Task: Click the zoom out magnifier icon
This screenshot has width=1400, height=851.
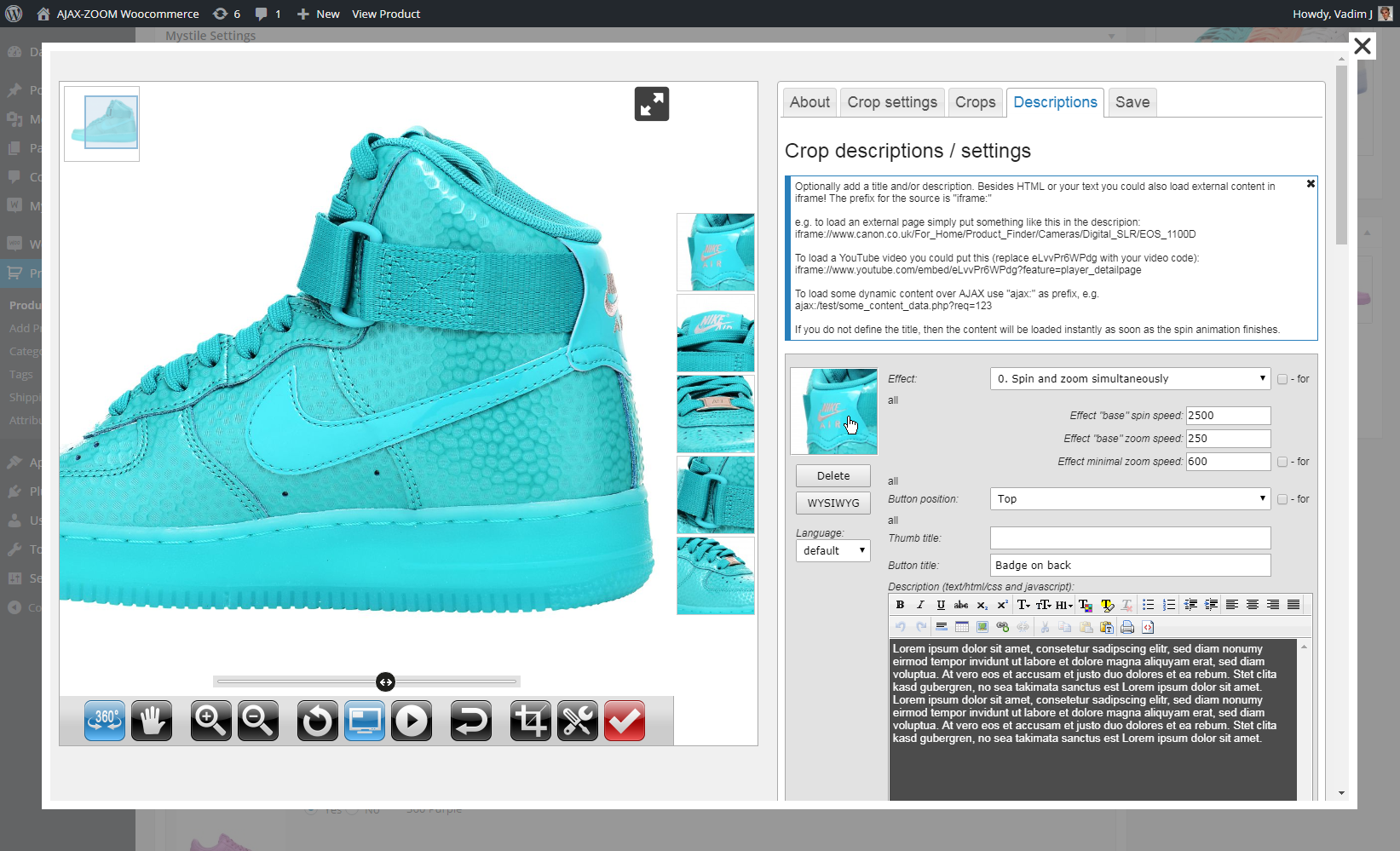Action: pyautogui.click(x=258, y=721)
